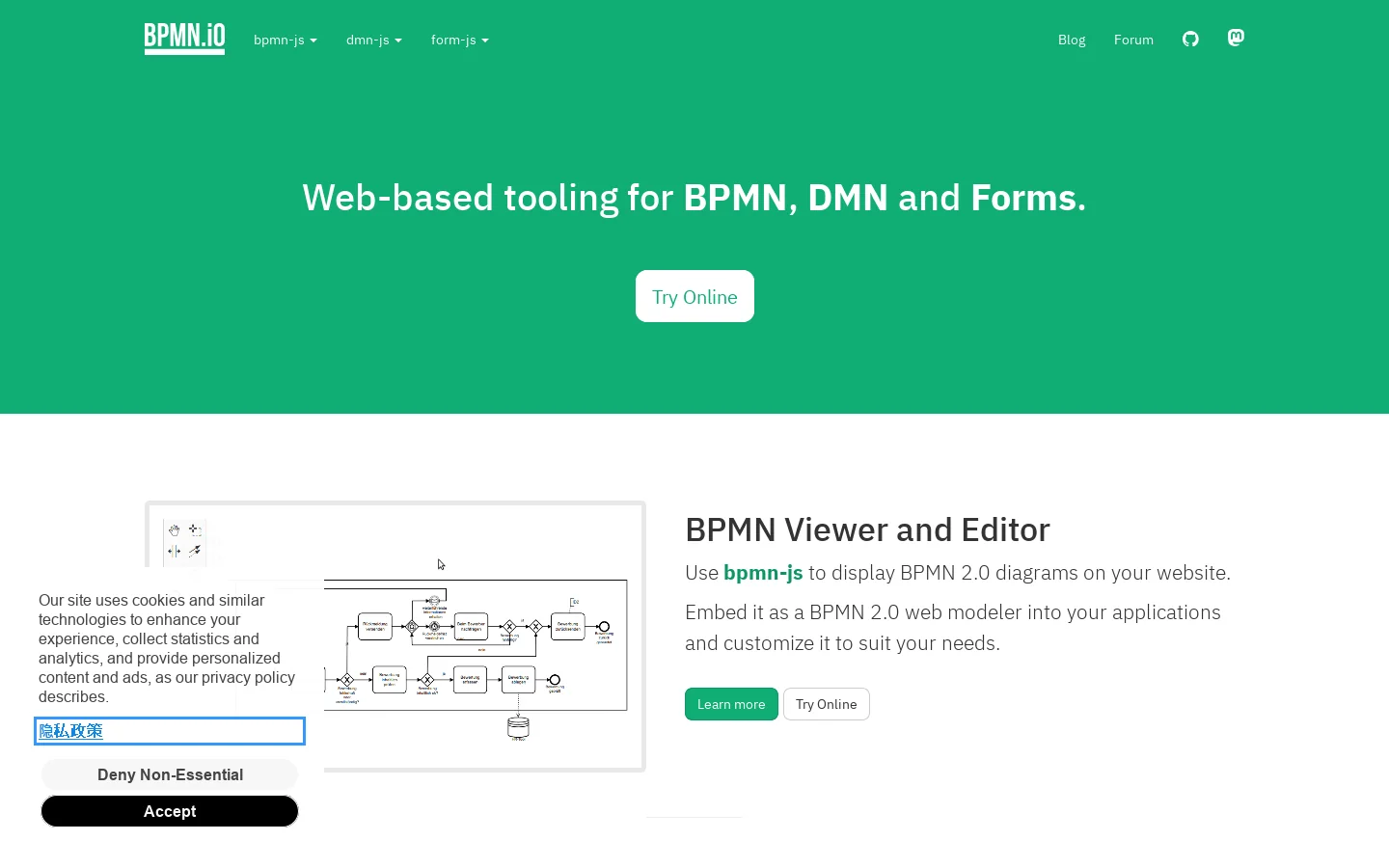
Task: Expand the form-js dropdown menu
Action: pos(460,40)
